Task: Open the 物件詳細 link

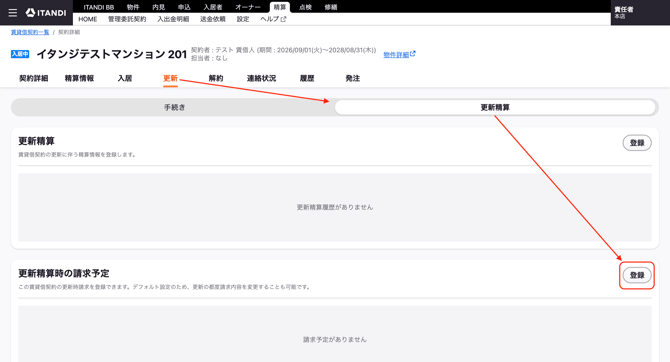Action: pos(399,54)
